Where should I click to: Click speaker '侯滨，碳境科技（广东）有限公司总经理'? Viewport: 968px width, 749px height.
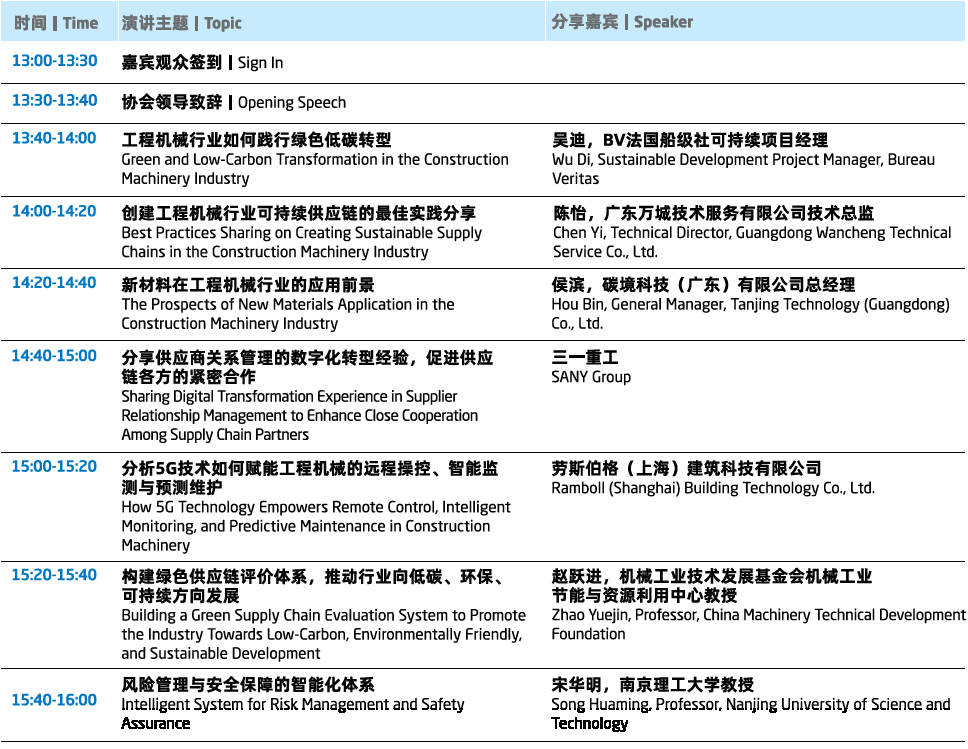(703, 285)
